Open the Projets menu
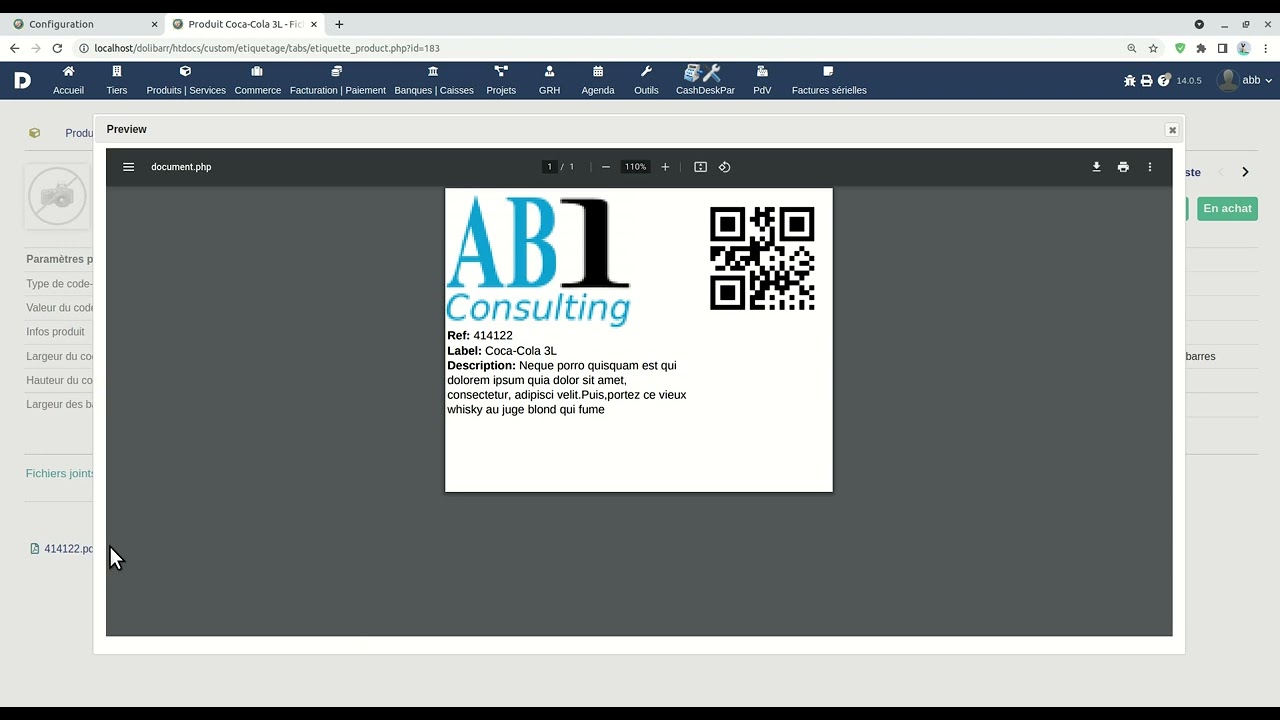1280x720 pixels. point(501,81)
